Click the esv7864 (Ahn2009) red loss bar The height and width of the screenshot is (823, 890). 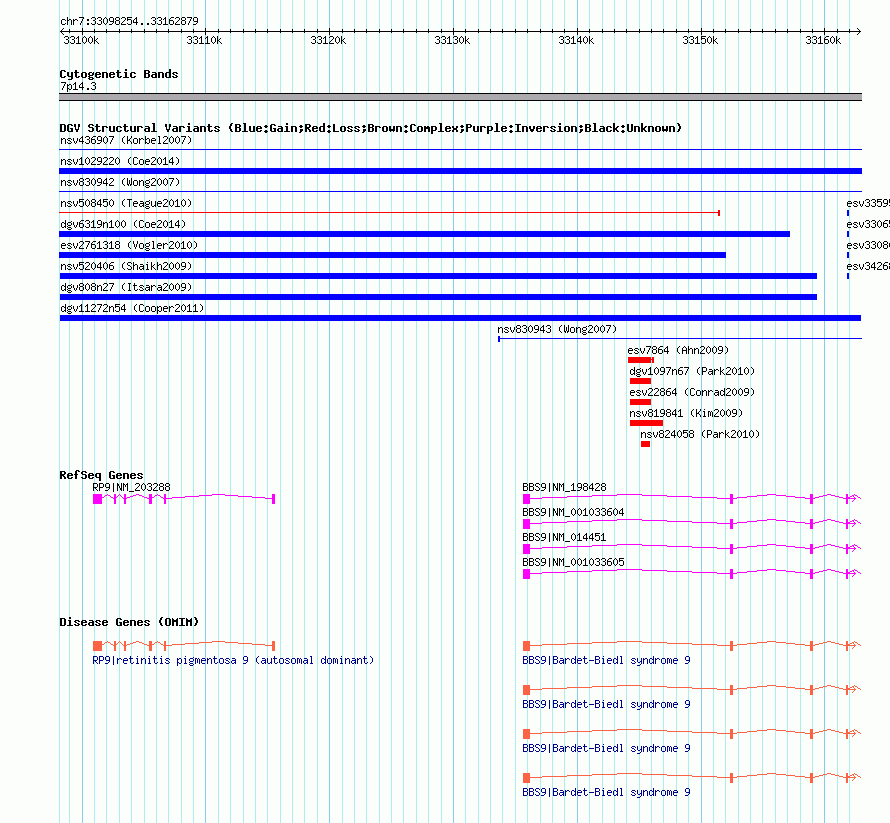point(640,360)
